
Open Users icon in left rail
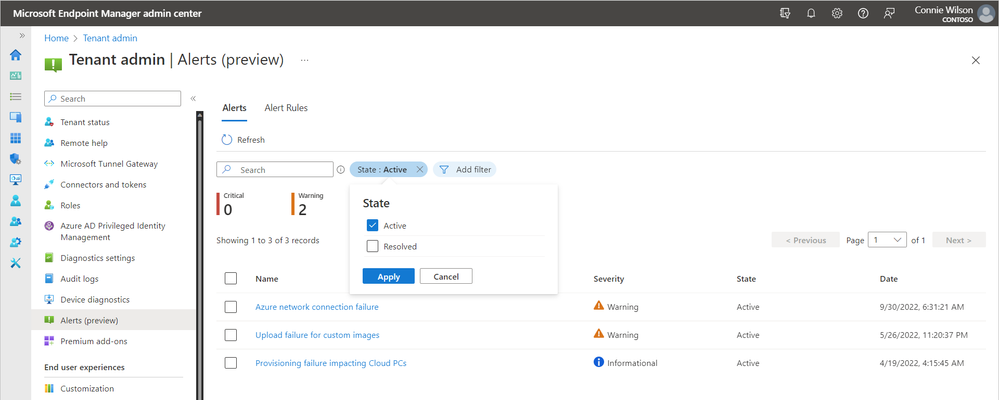[x=16, y=201]
